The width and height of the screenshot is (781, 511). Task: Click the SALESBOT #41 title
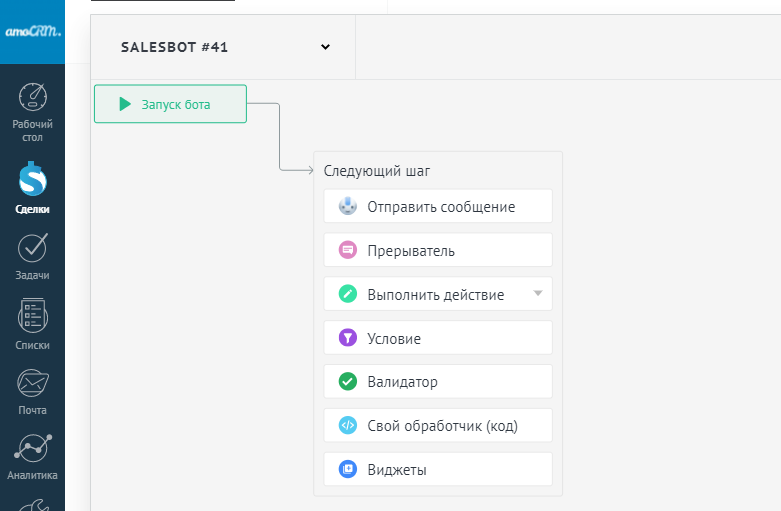click(174, 47)
